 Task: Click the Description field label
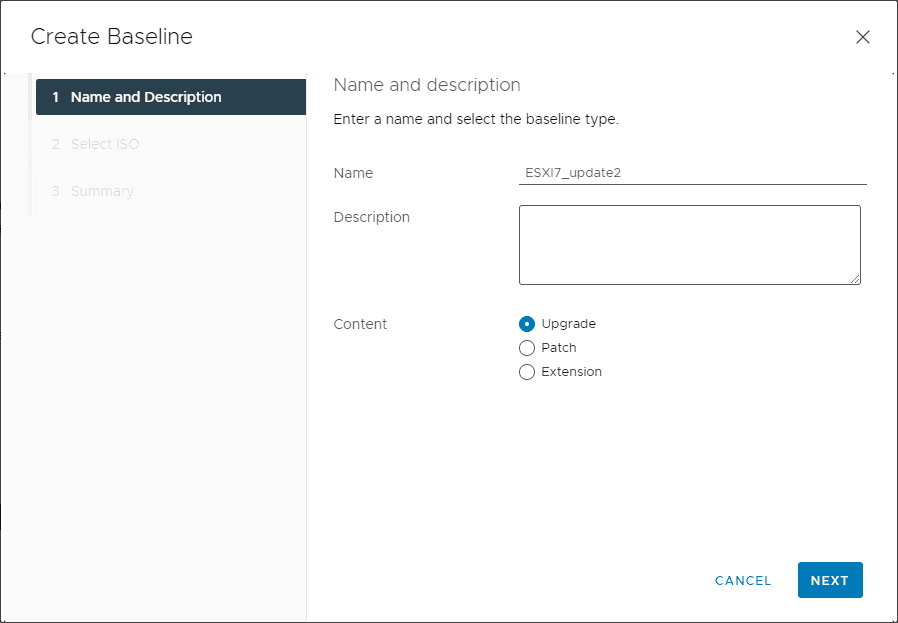(x=371, y=217)
